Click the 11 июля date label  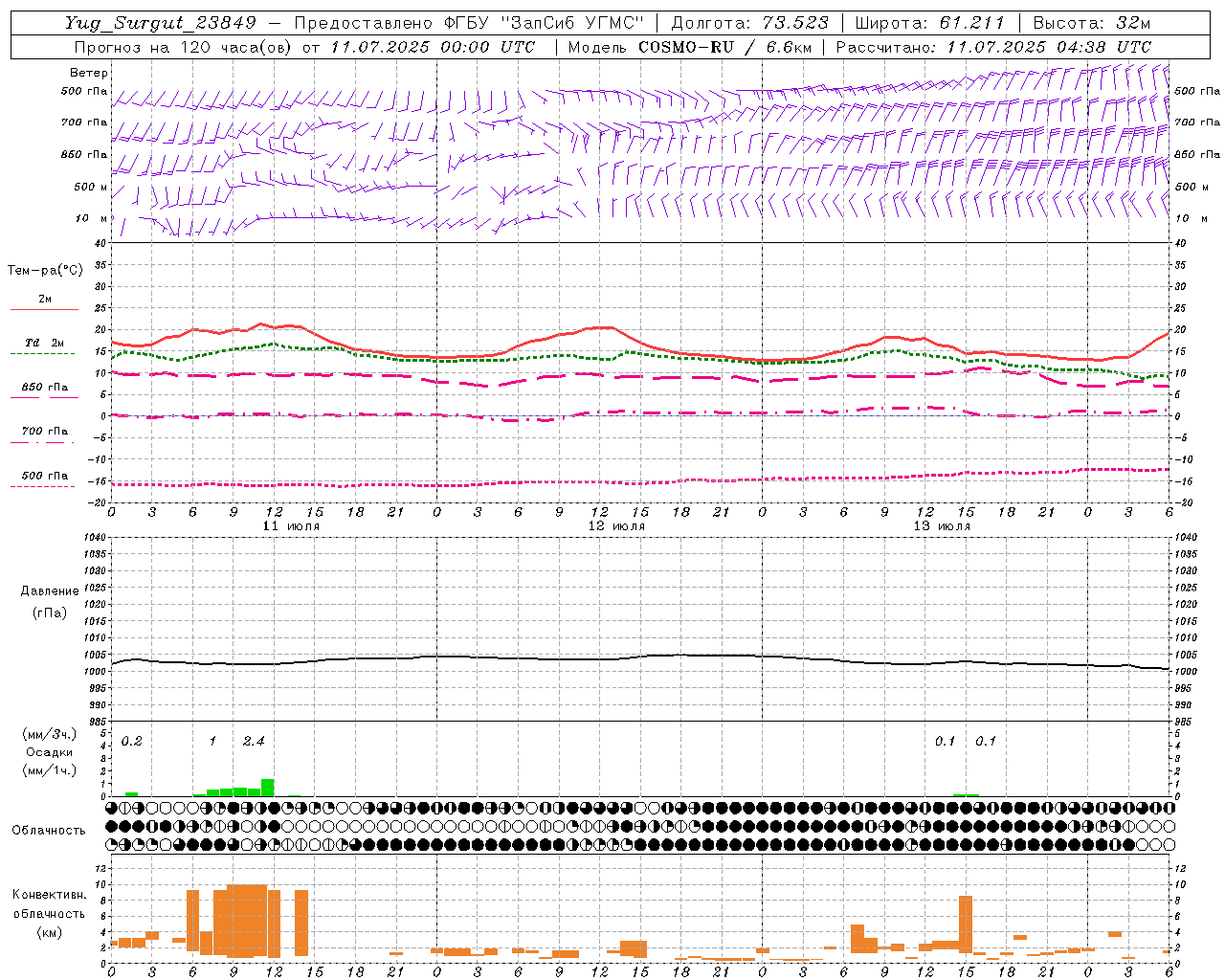pyautogui.click(x=291, y=526)
